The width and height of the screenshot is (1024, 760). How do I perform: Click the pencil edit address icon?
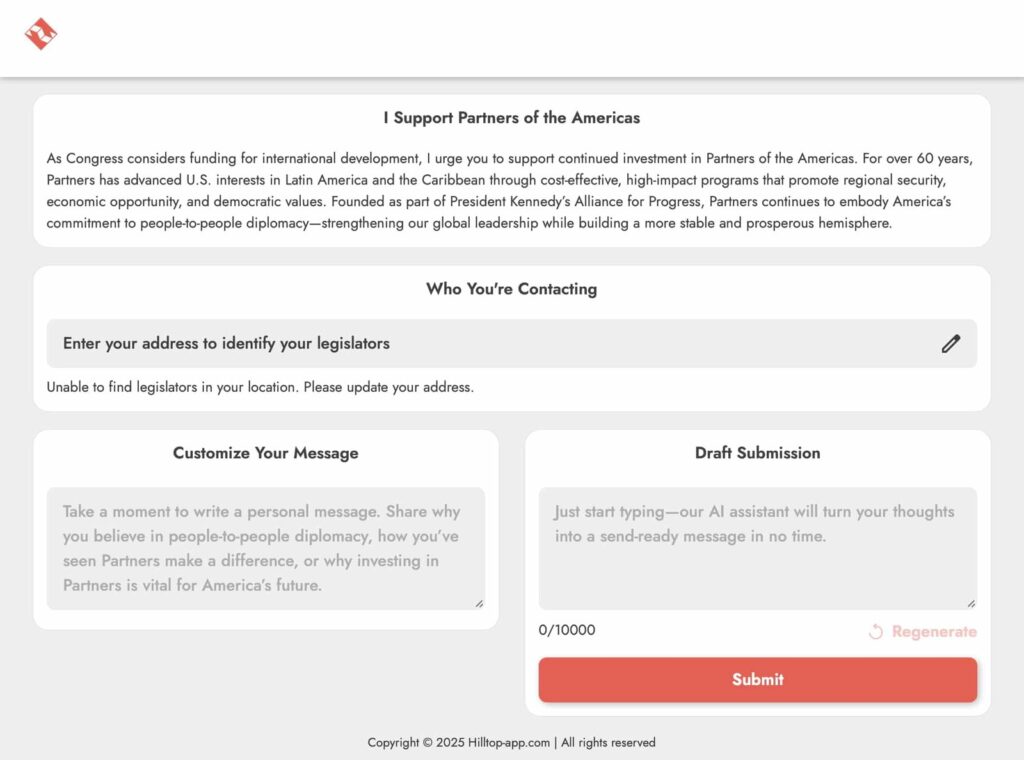[x=950, y=343]
